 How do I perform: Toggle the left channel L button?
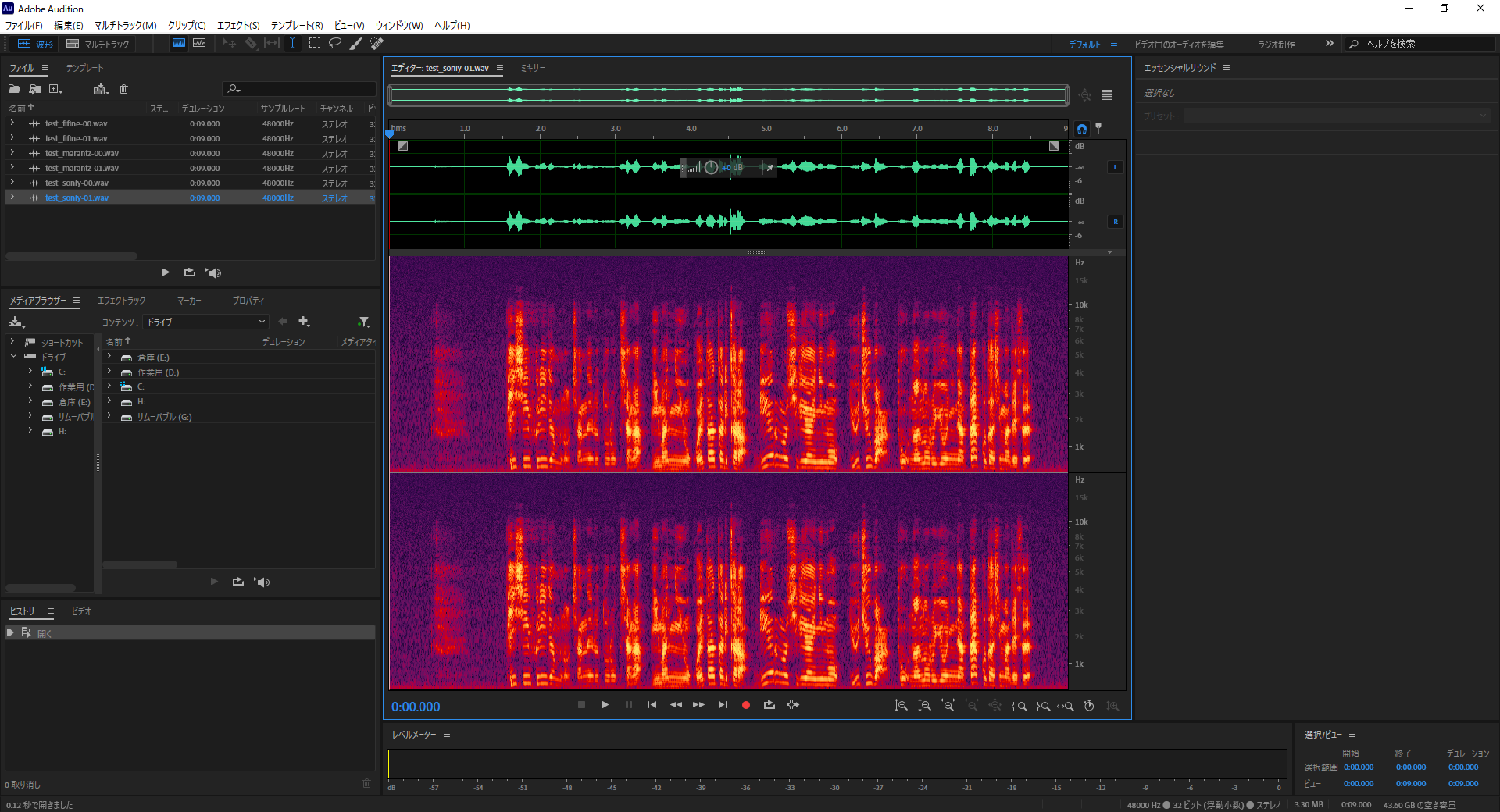click(1115, 167)
